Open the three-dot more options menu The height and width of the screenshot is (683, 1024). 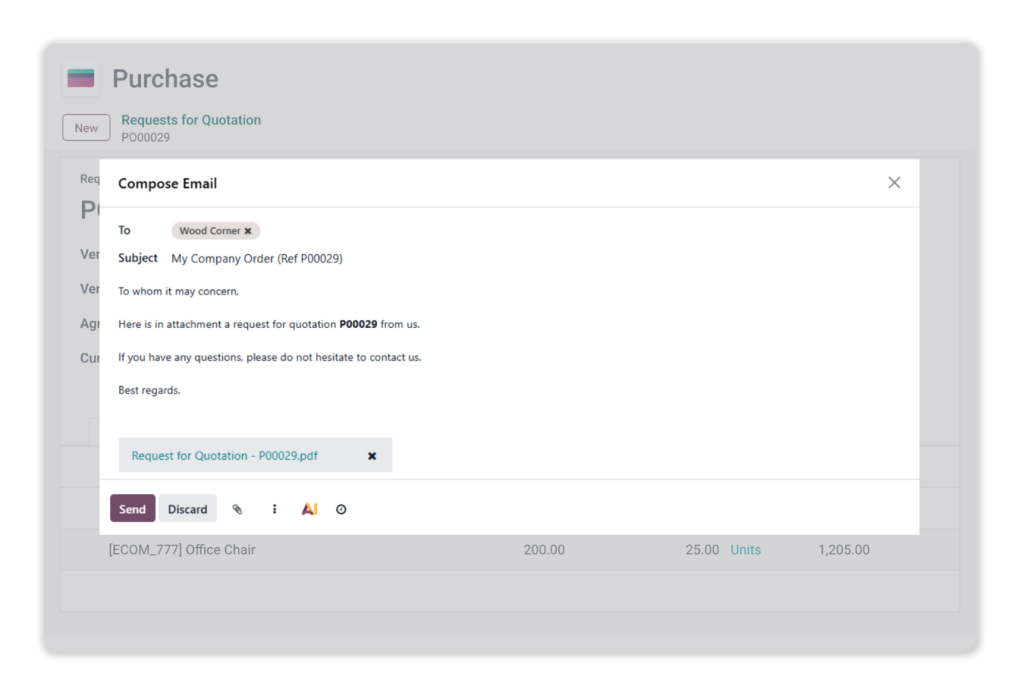[274, 509]
